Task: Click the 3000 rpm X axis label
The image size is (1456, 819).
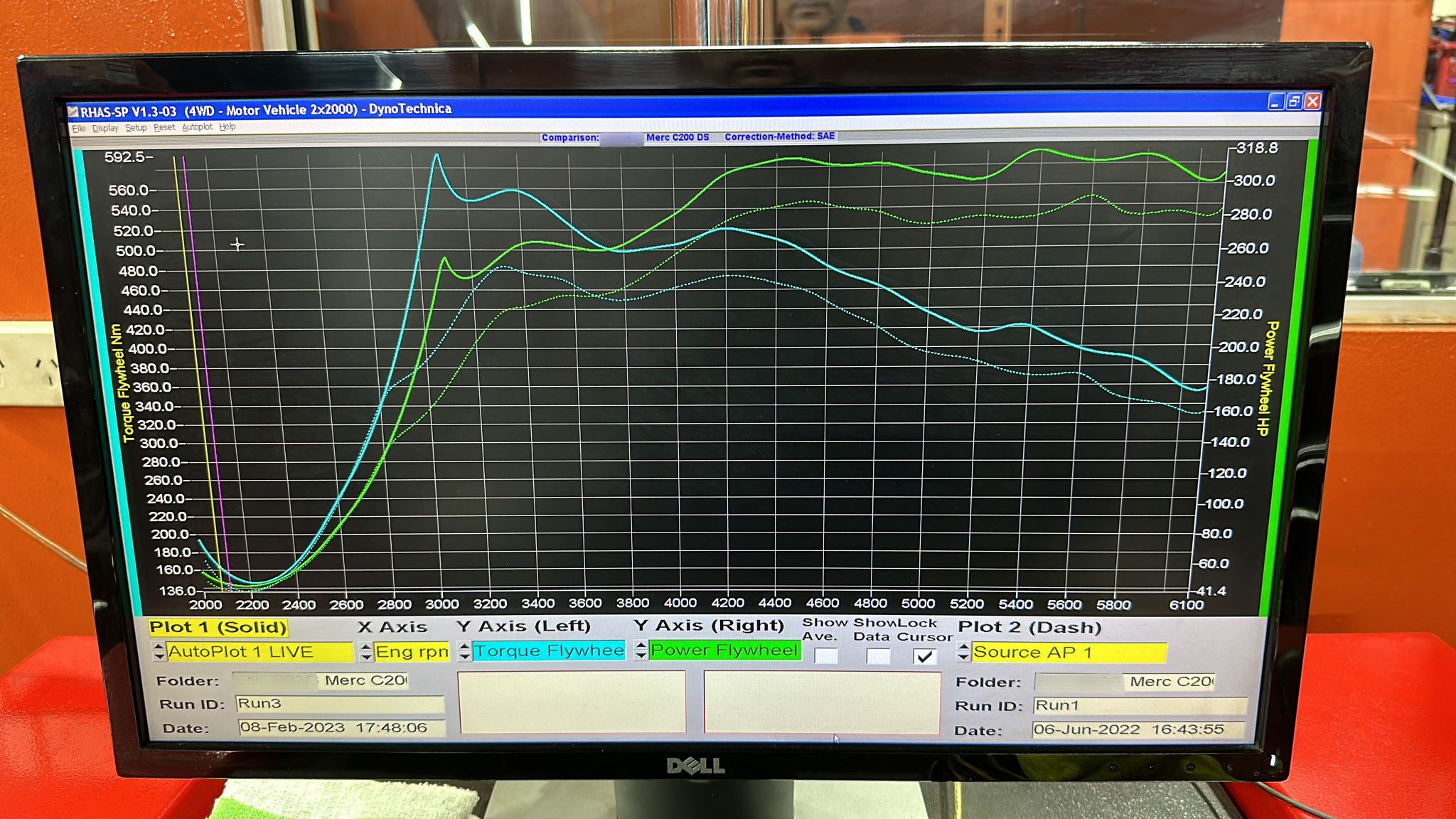Action: [442, 604]
